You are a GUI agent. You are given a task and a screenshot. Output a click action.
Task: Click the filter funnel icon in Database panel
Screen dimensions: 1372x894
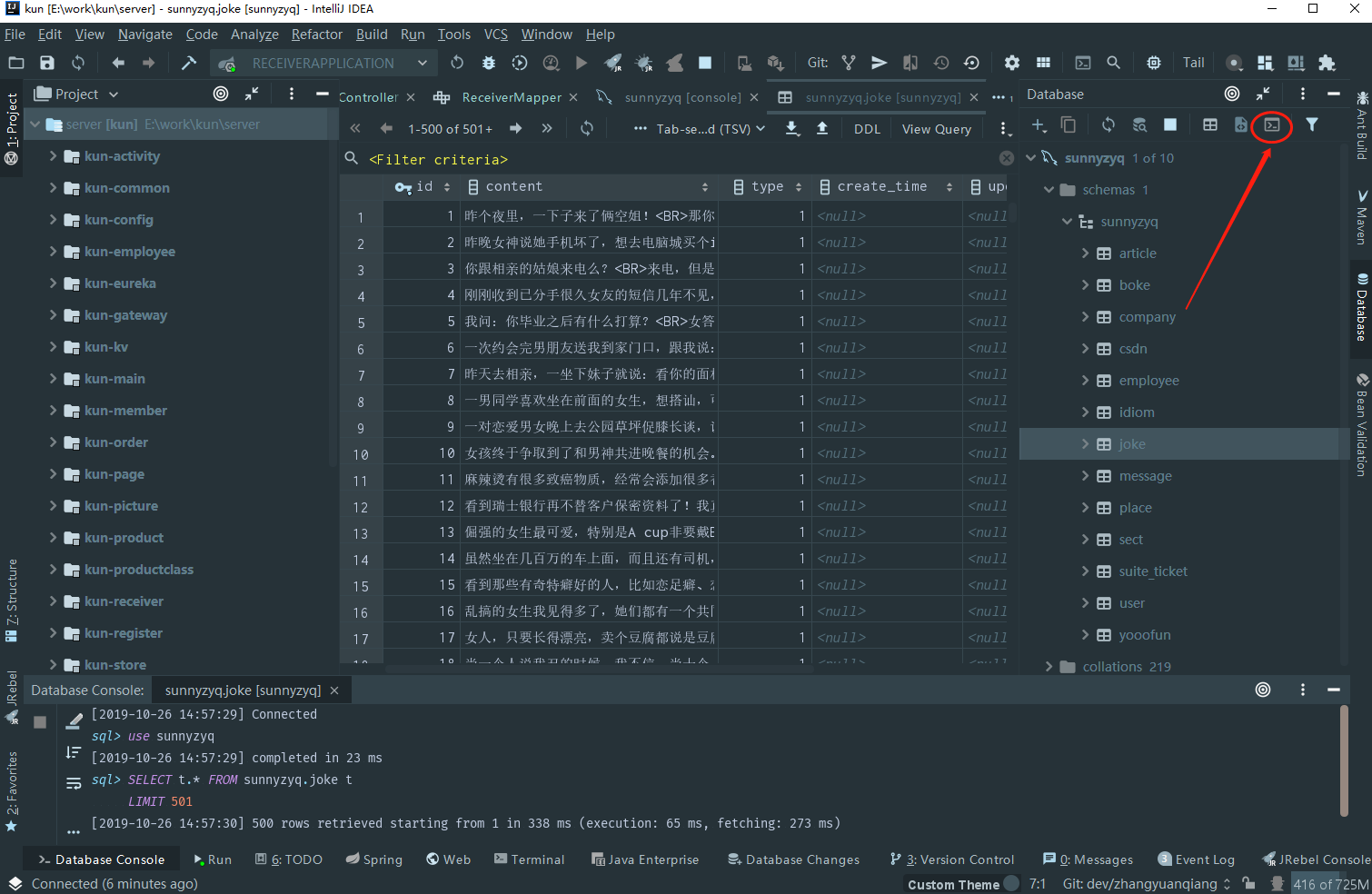(1312, 125)
